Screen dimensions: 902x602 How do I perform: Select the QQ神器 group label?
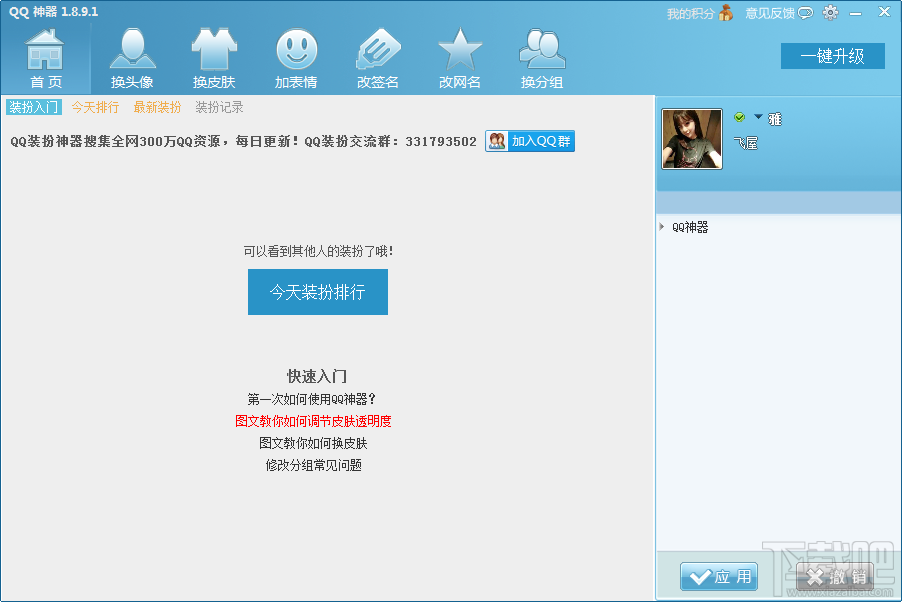coord(690,227)
